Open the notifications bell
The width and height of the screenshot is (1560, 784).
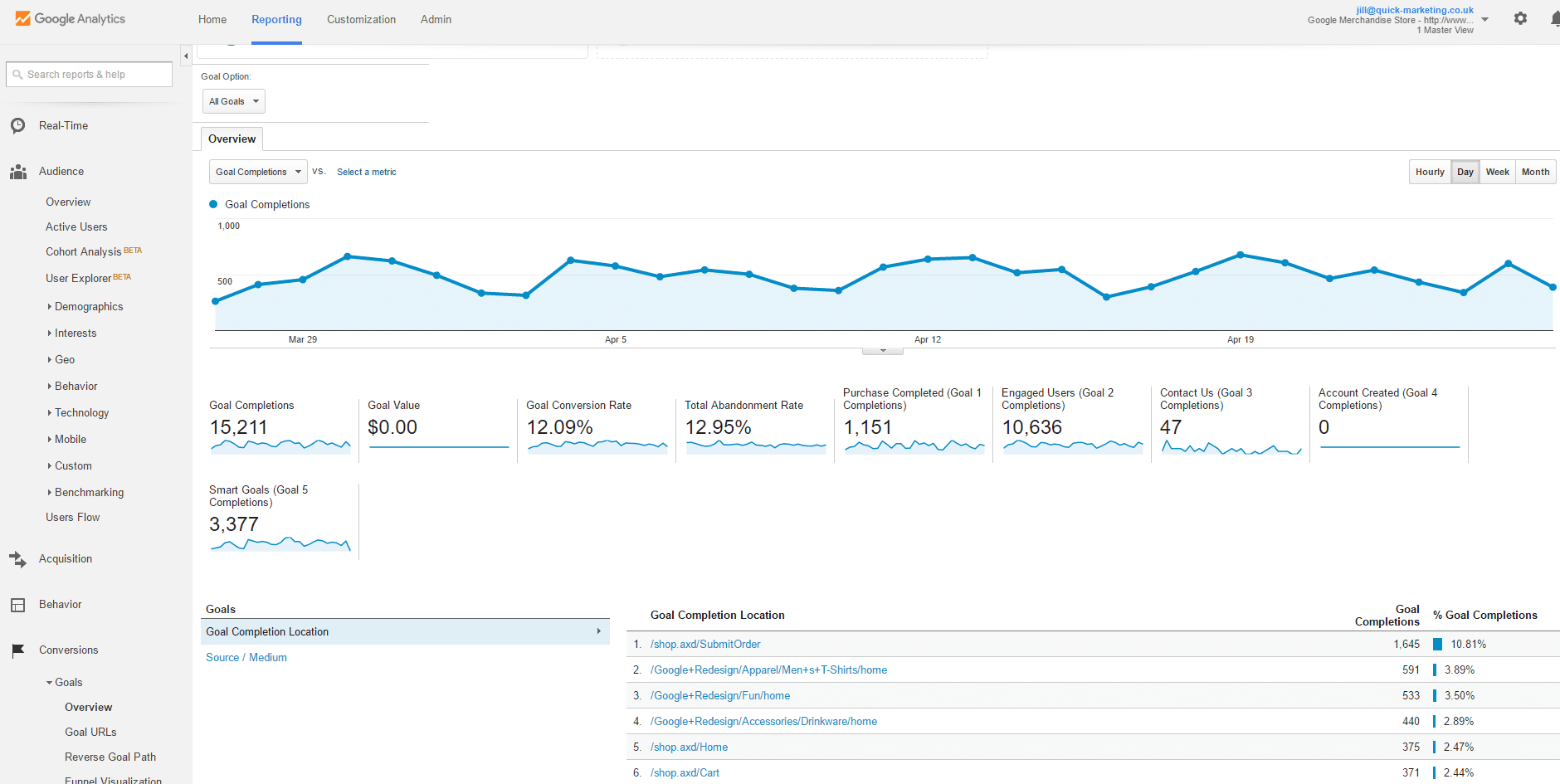[x=1553, y=18]
